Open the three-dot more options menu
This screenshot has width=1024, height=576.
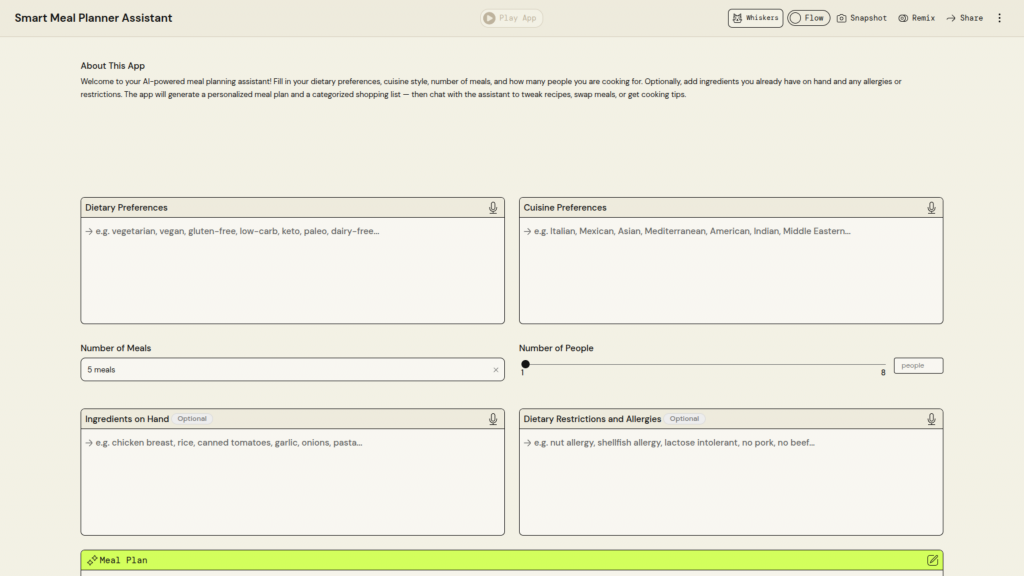[999, 18]
